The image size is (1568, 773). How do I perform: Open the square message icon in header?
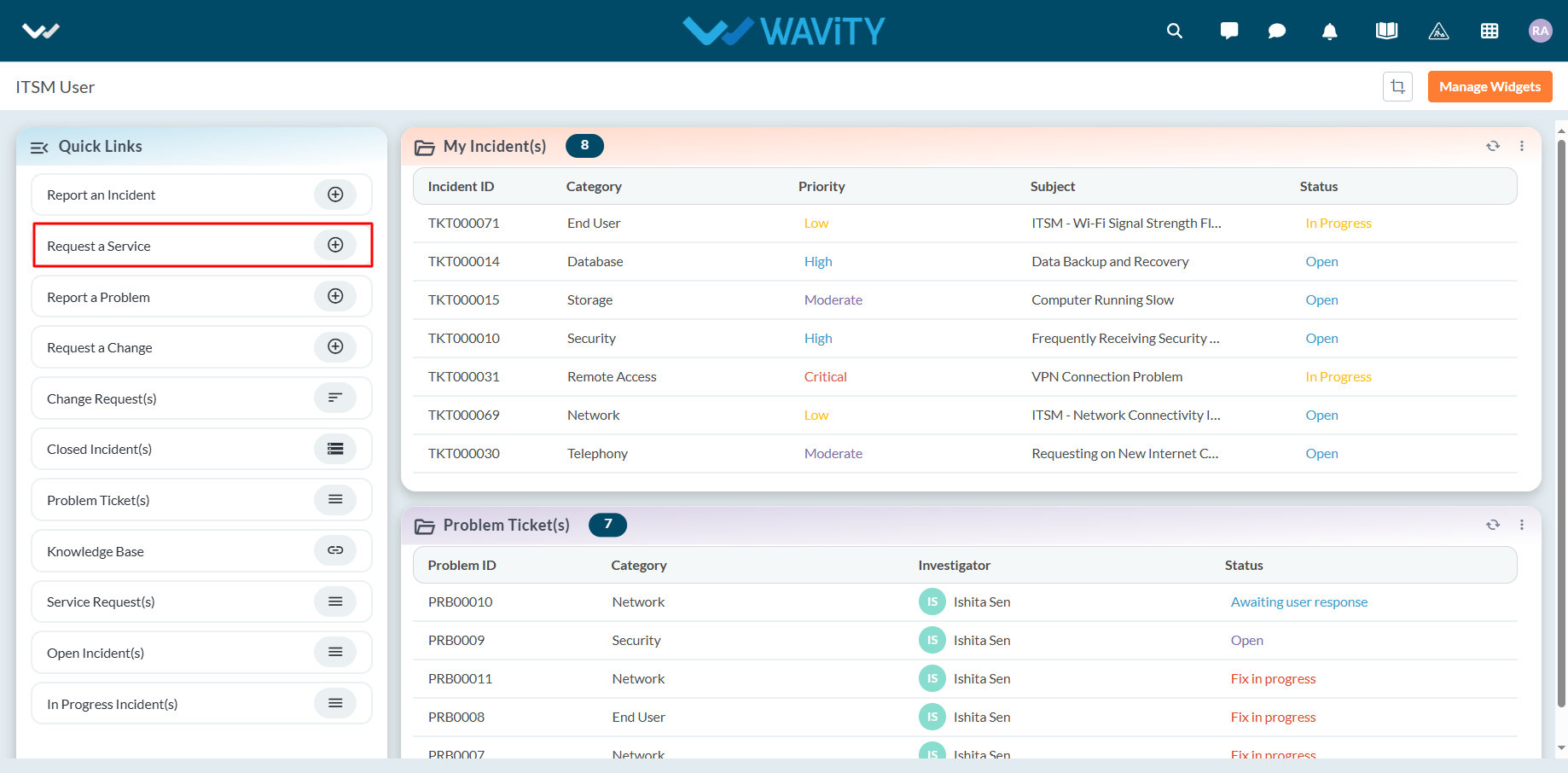point(1229,31)
